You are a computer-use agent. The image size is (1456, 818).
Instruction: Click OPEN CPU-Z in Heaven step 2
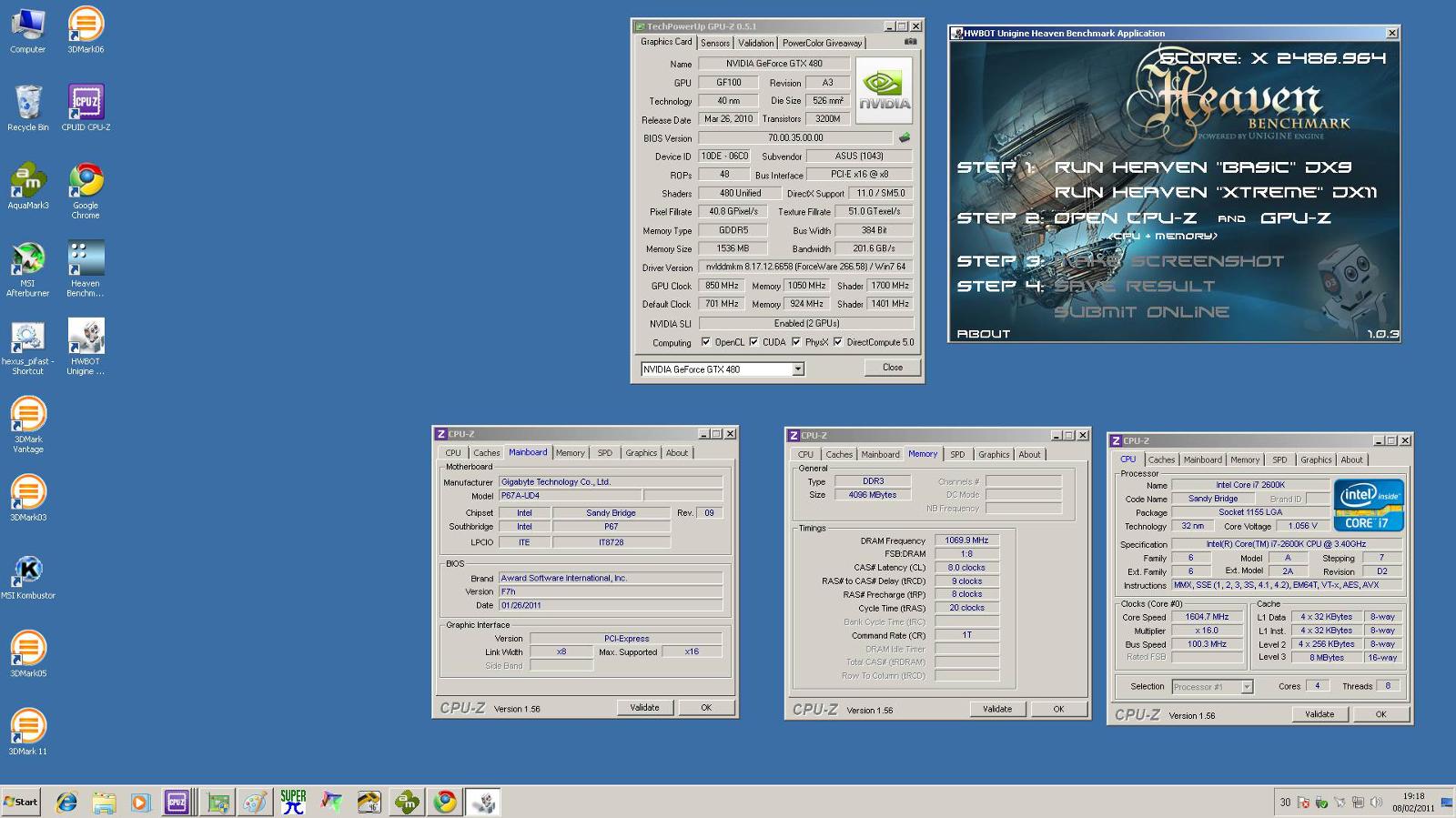(x=1125, y=218)
